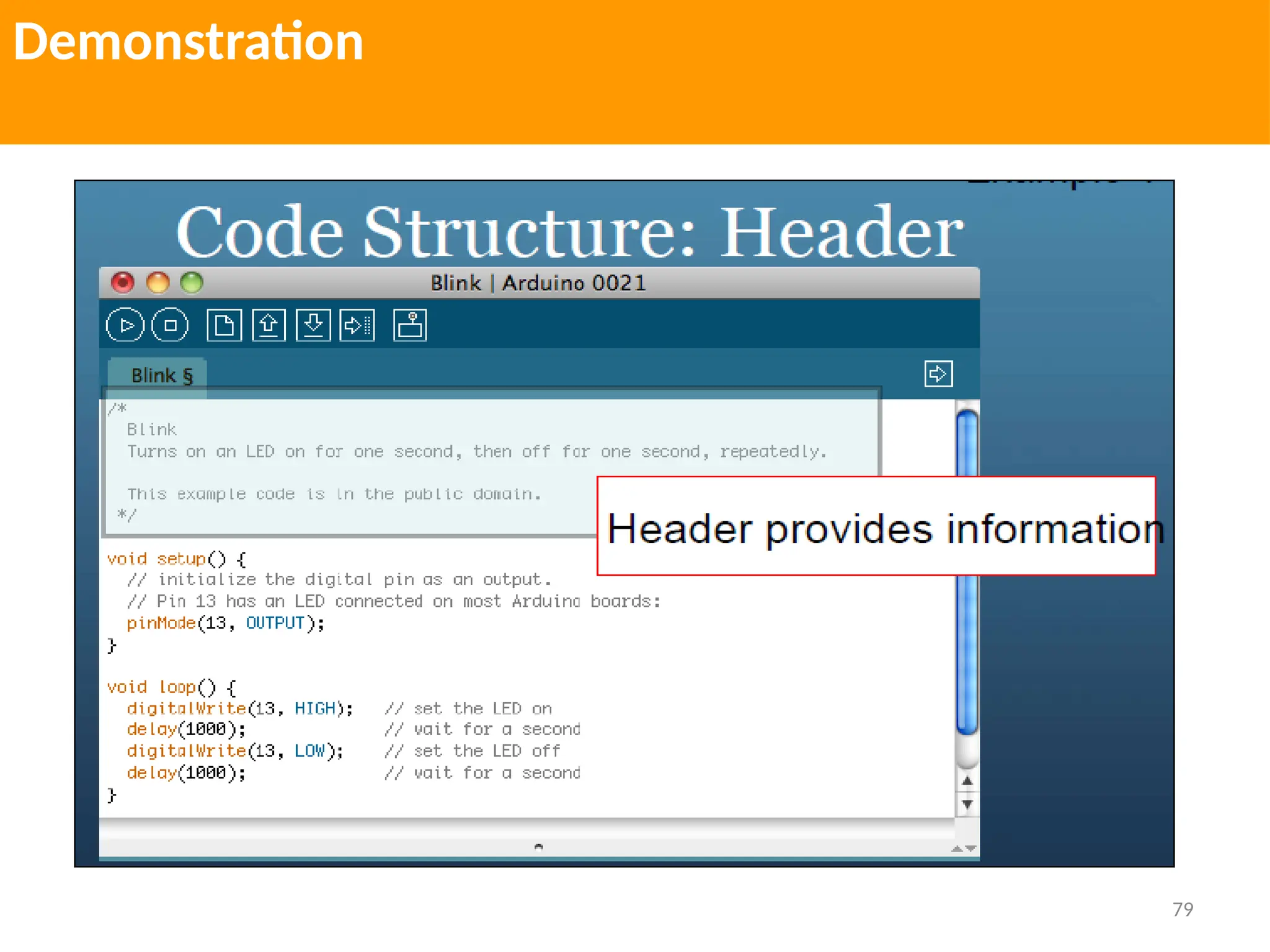The image size is (1270, 952).
Task: Click the green zoom window button
Action: click(192, 283)
